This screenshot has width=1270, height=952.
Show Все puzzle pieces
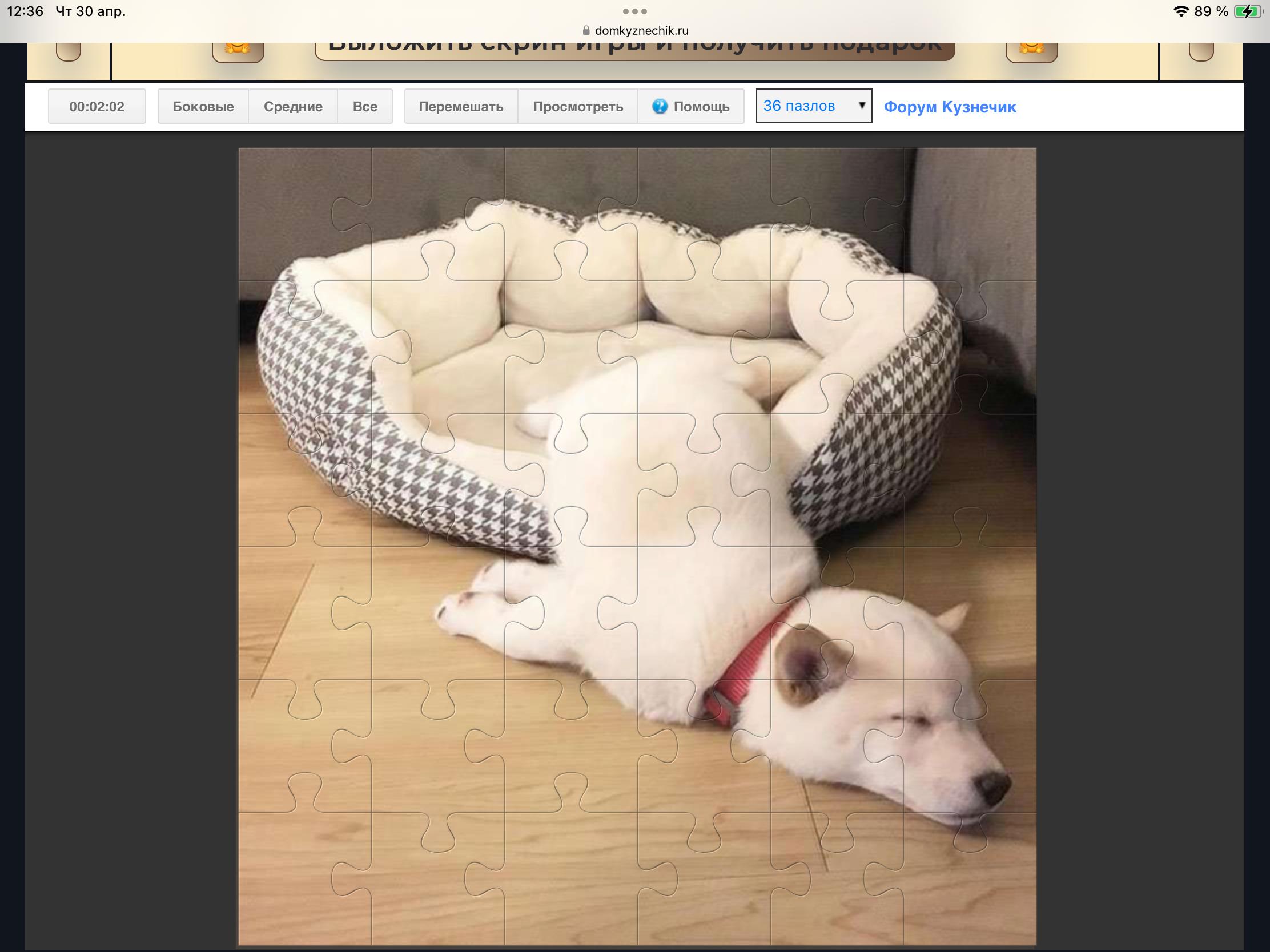(364, 106)
